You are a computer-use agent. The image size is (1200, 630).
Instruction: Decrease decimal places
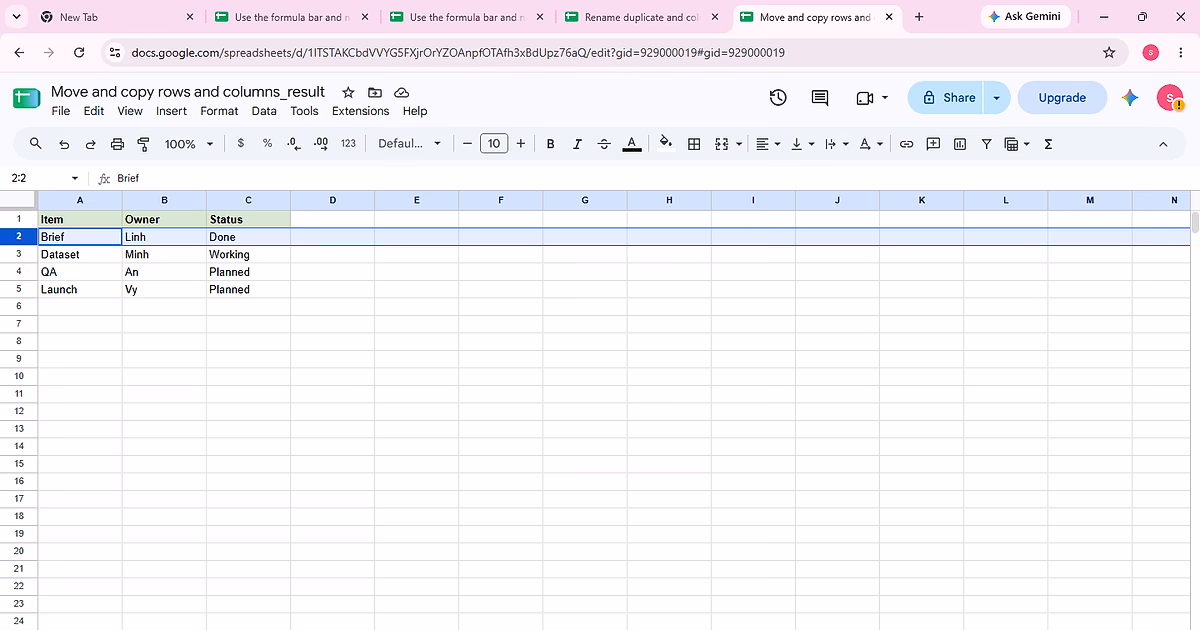point(293,144)
